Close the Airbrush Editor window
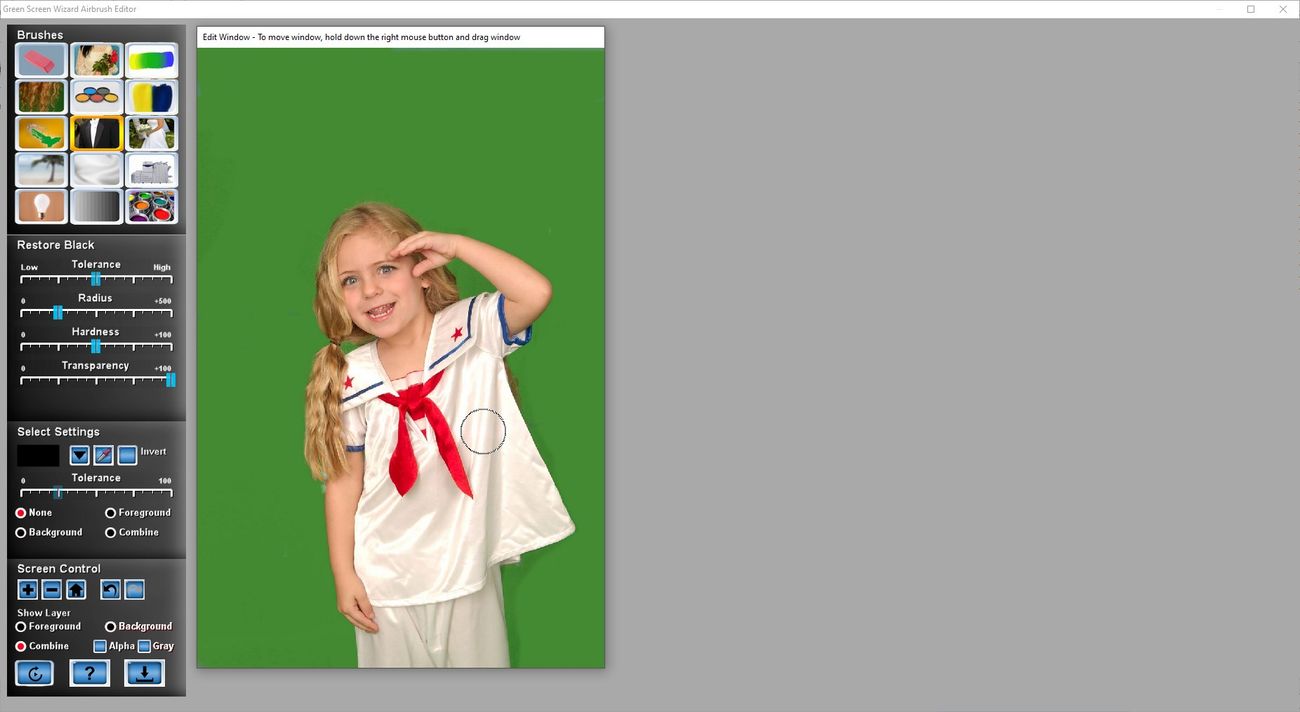 pyautogui.click(x=1284, y=9)
